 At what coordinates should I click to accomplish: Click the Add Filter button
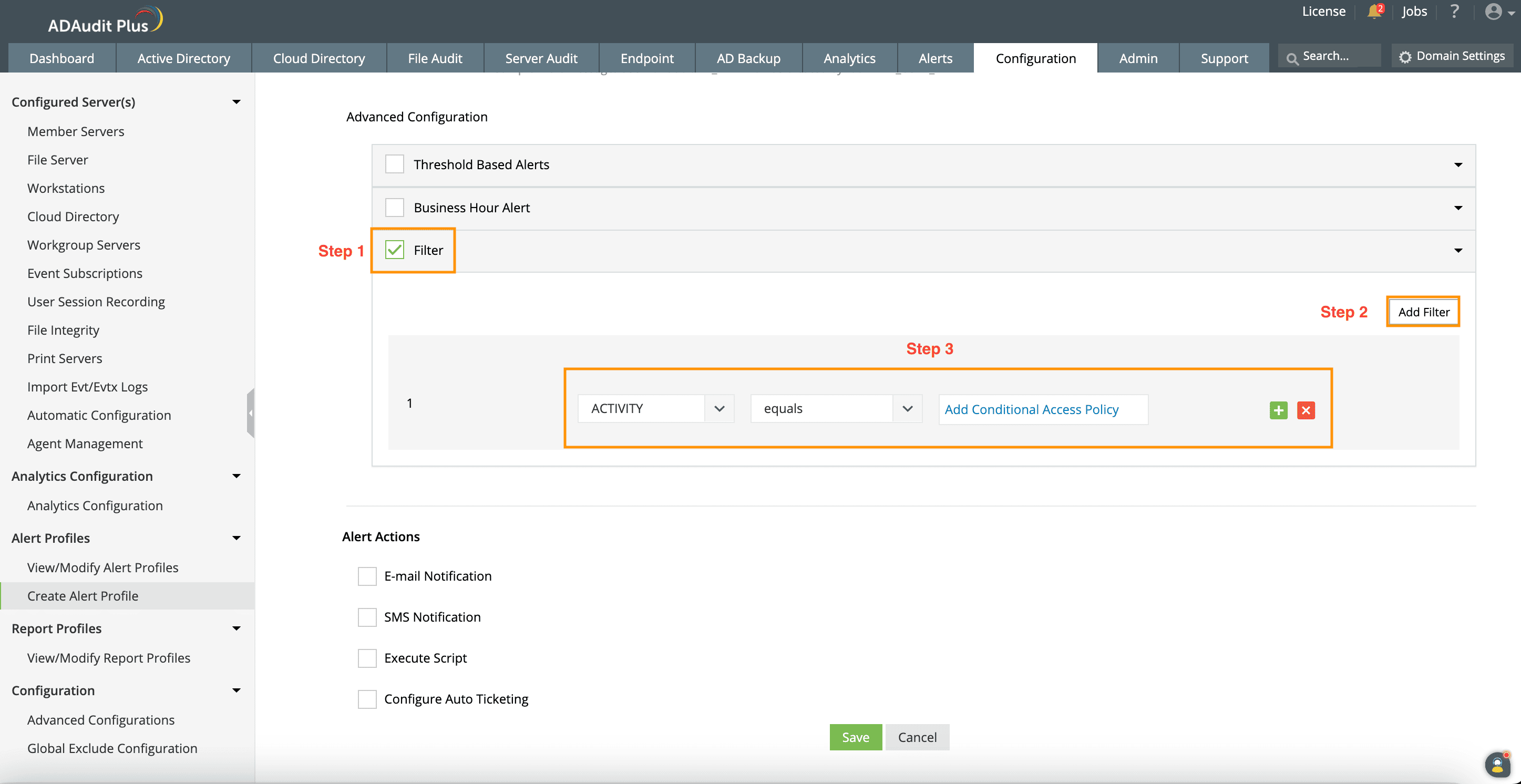(x=1423, y=312)
